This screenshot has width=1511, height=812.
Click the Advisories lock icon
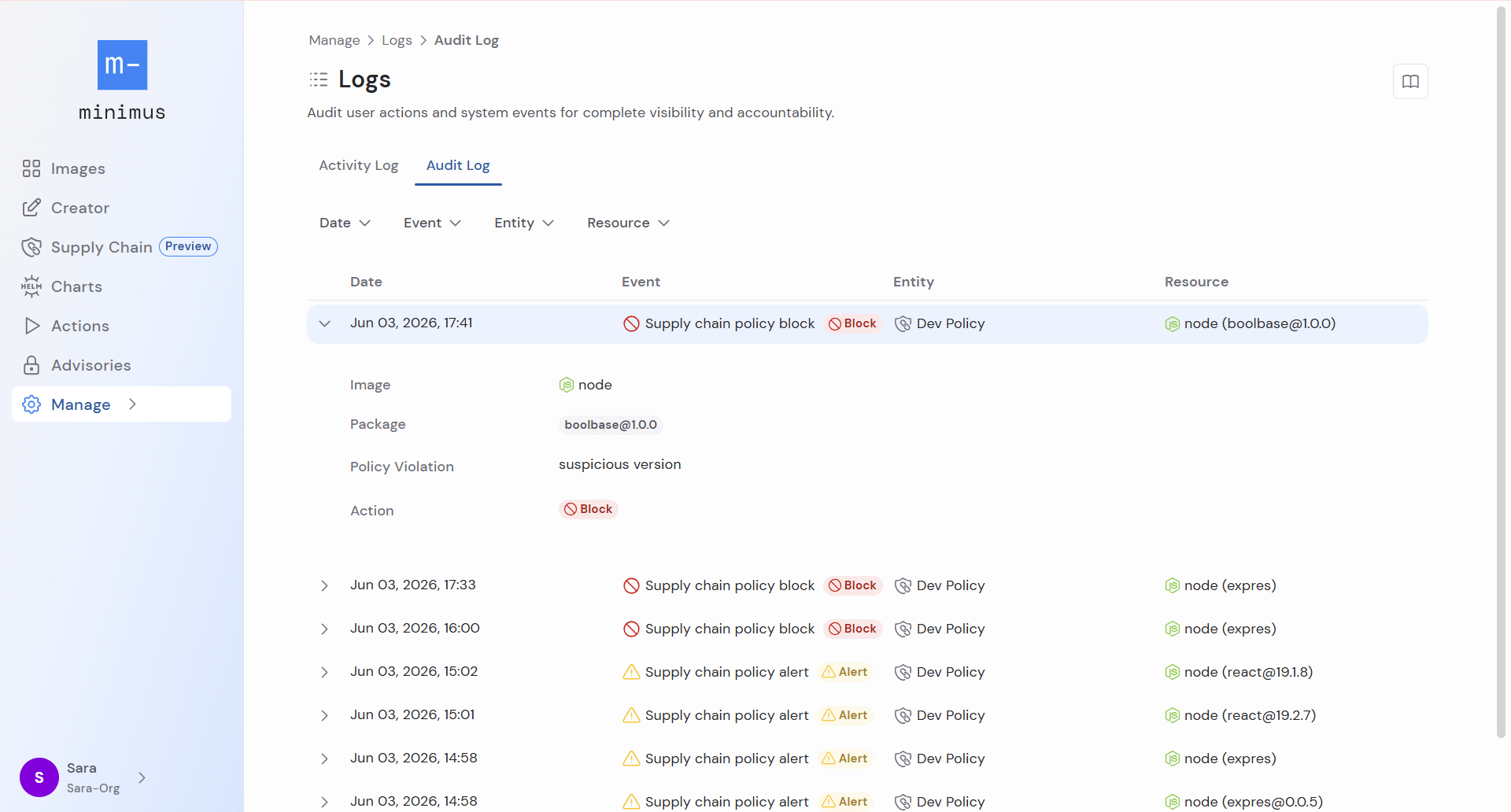[31, 365]
